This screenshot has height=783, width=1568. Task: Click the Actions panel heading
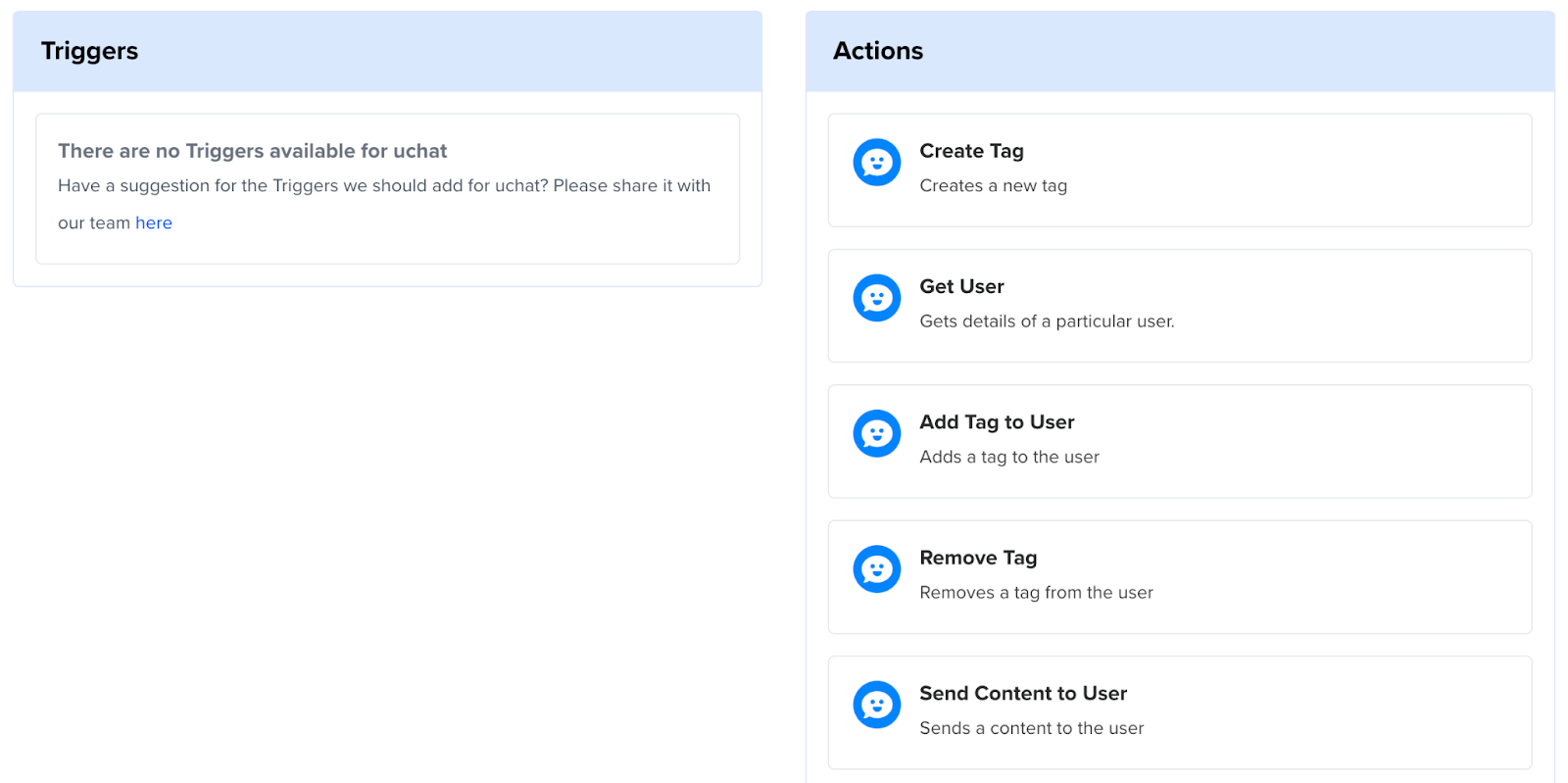coord(878,51)
